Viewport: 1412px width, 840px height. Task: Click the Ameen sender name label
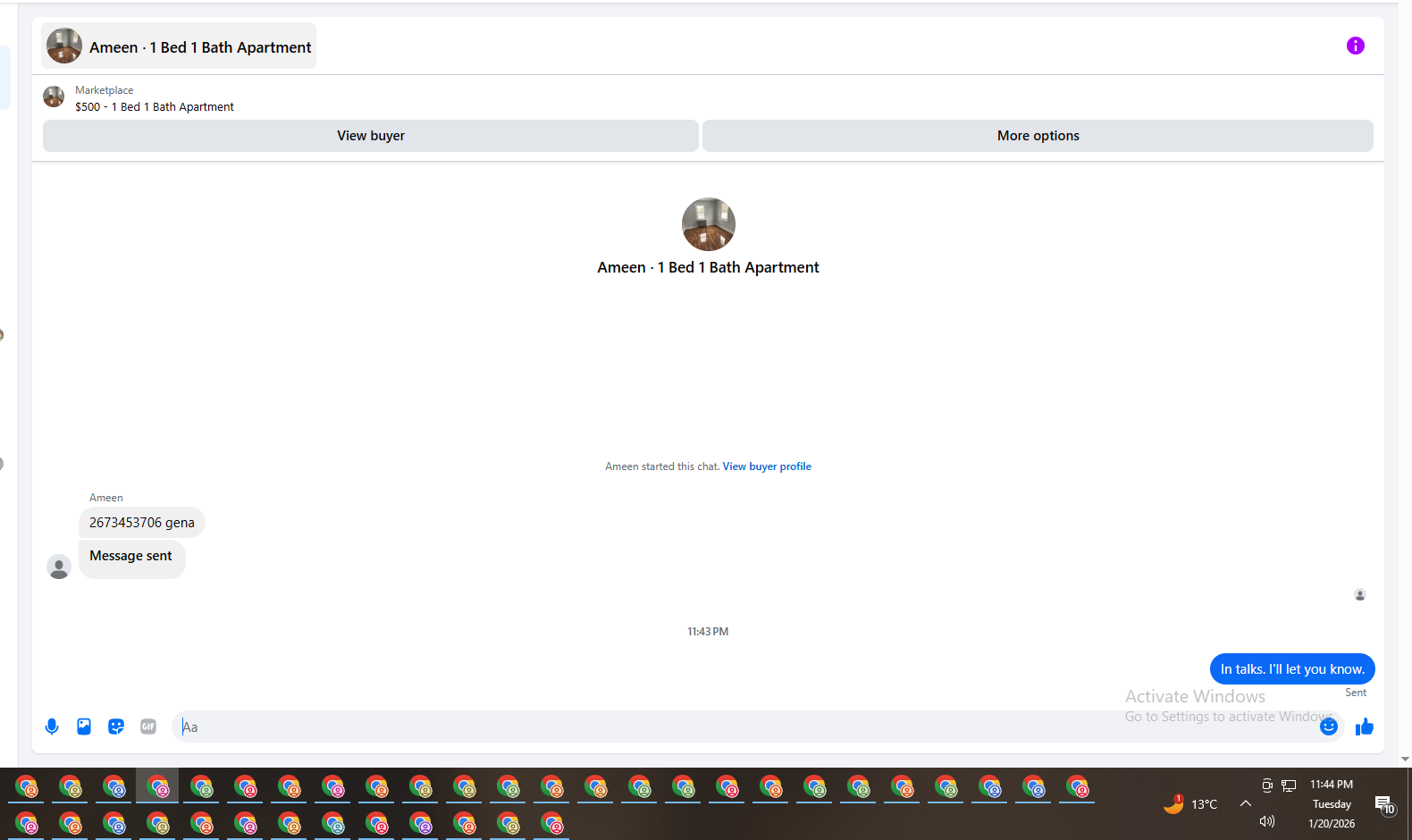pos(106,498)
